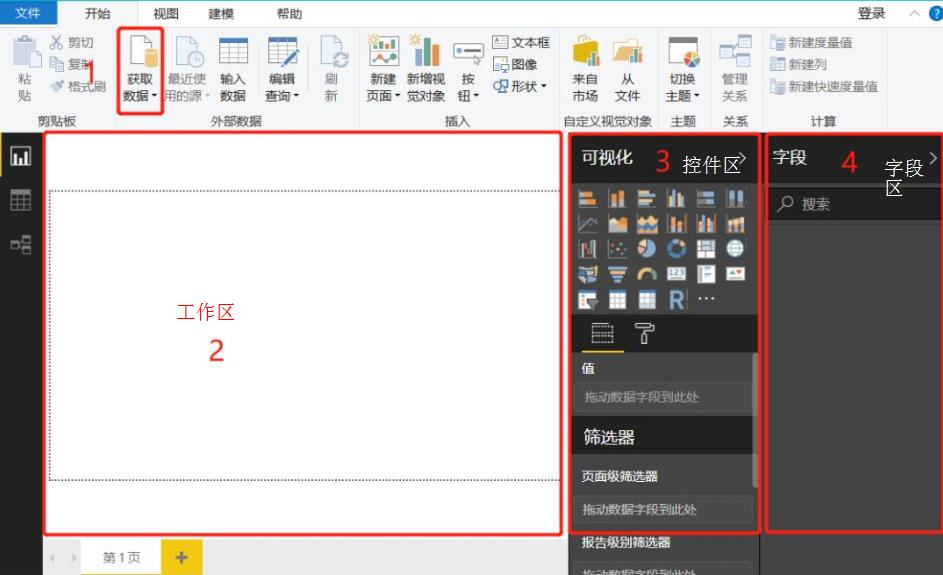Open the 文件 menu
The image size is (943, 575).
(x=28, y=13)
